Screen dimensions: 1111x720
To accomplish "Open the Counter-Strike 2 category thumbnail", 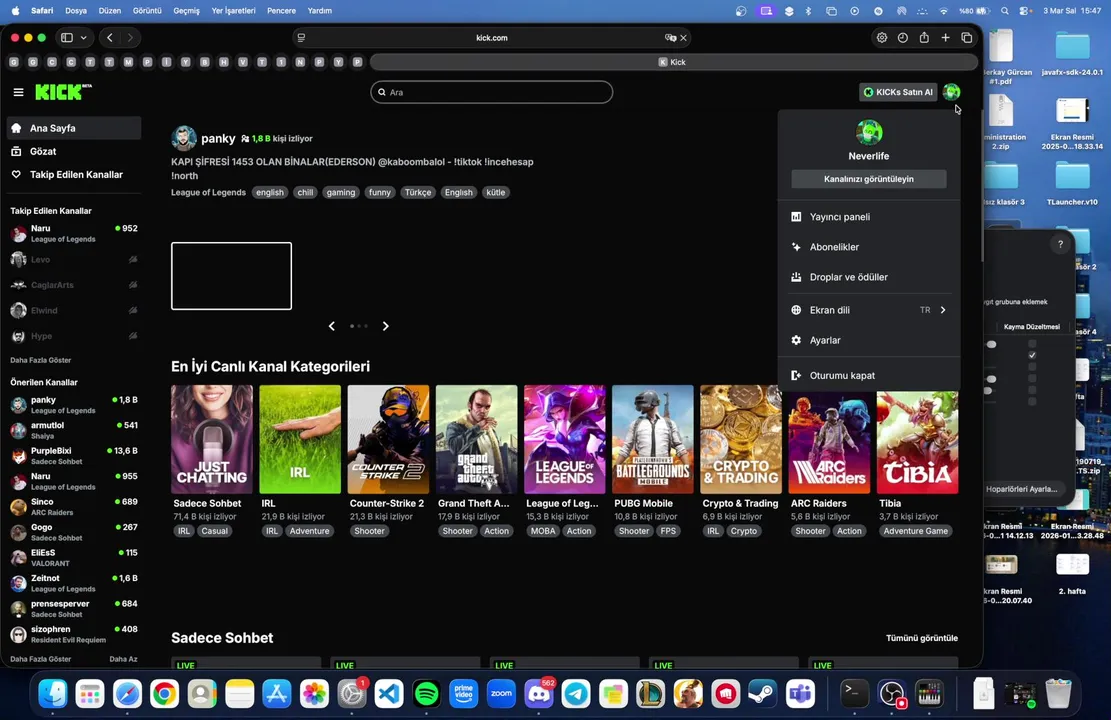I will [x=388, y=439].
